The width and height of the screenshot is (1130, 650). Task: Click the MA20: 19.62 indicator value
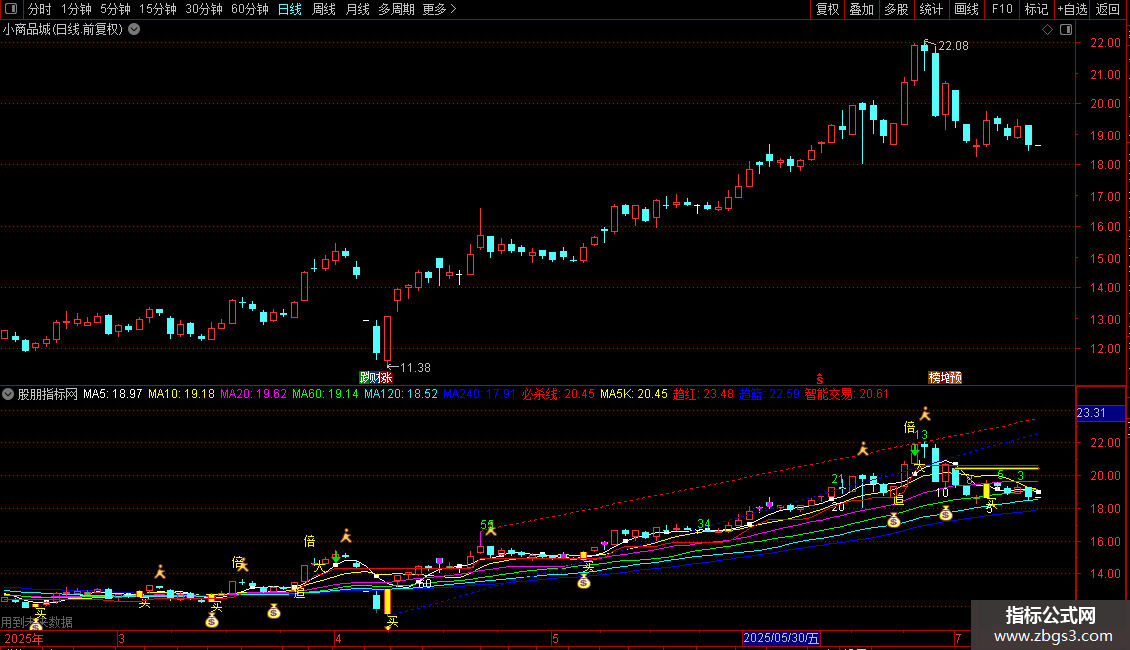click(x=254, y=394)
